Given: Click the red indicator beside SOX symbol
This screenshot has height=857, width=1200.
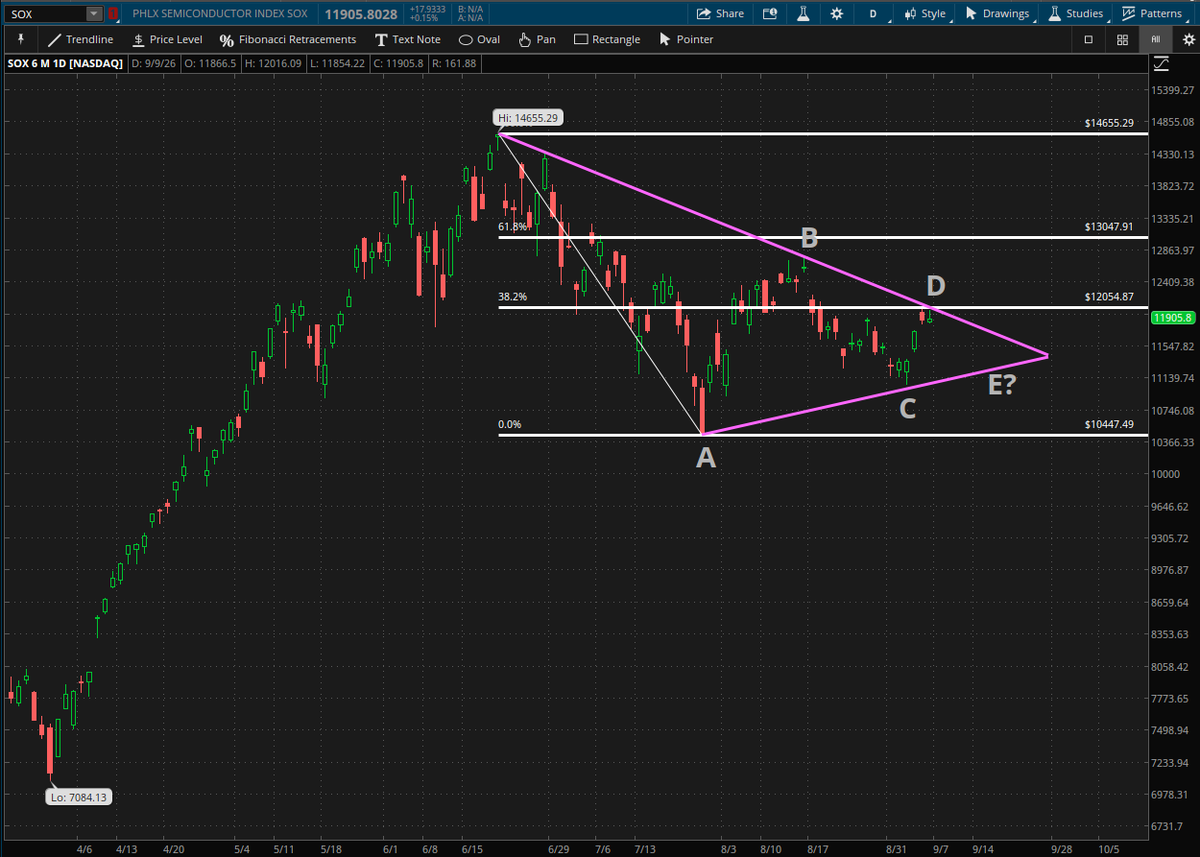Looking at the screenshot, I should click(x=113, y=14).
